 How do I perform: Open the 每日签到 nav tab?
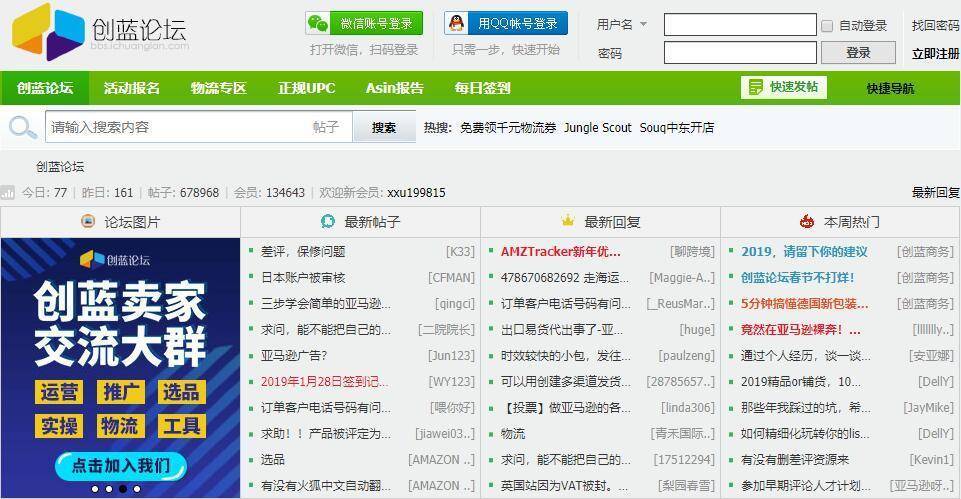(482, 88)
